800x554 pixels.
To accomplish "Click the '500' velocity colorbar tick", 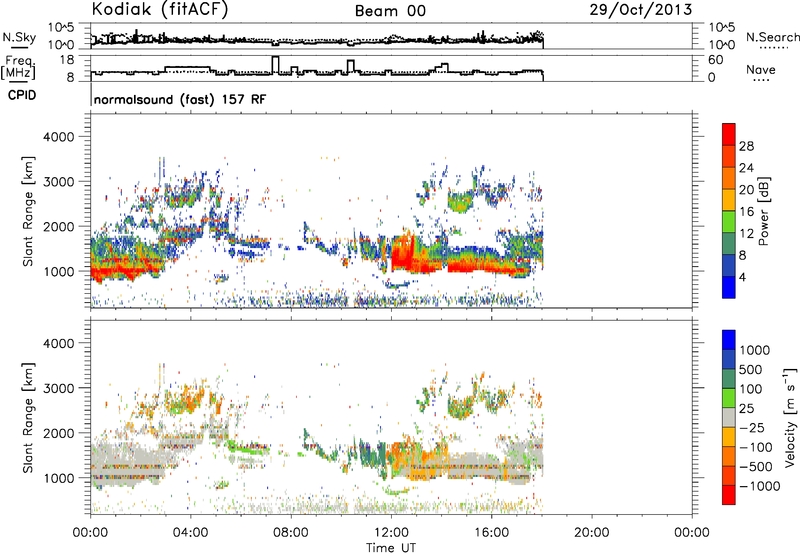I will [751, 370].
